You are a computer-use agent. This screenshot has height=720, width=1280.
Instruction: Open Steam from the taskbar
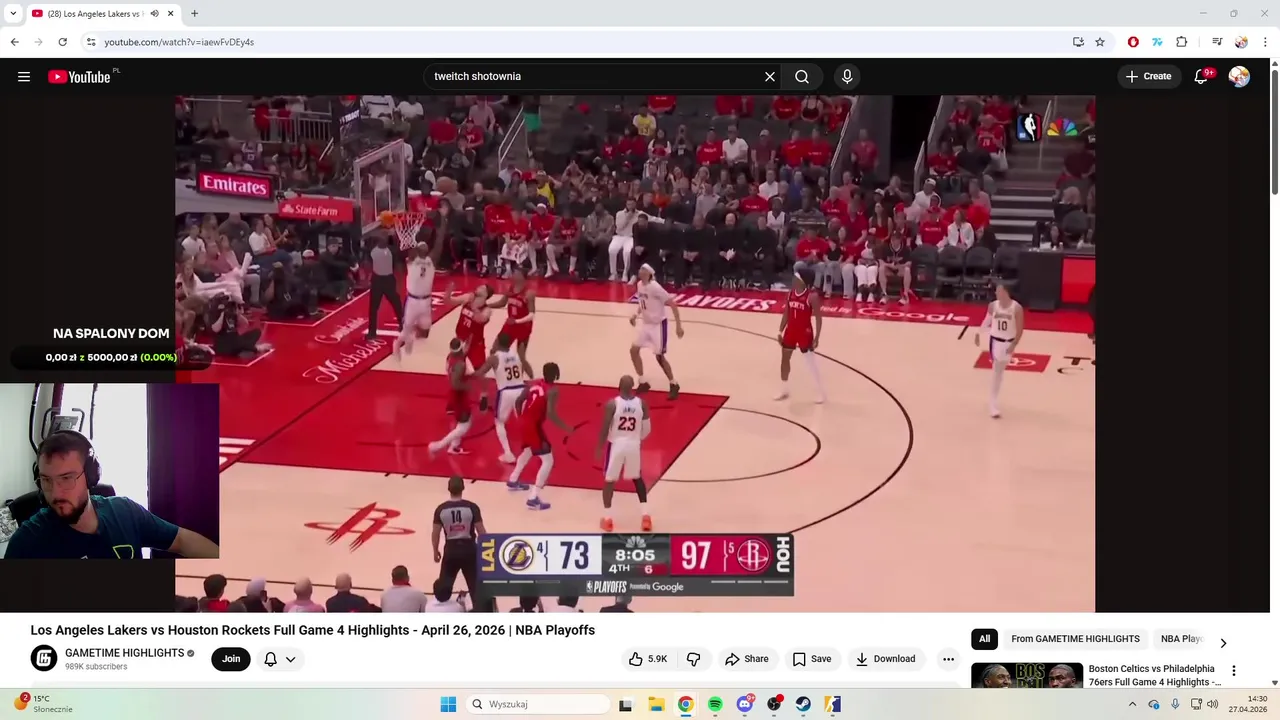[803, 704]
